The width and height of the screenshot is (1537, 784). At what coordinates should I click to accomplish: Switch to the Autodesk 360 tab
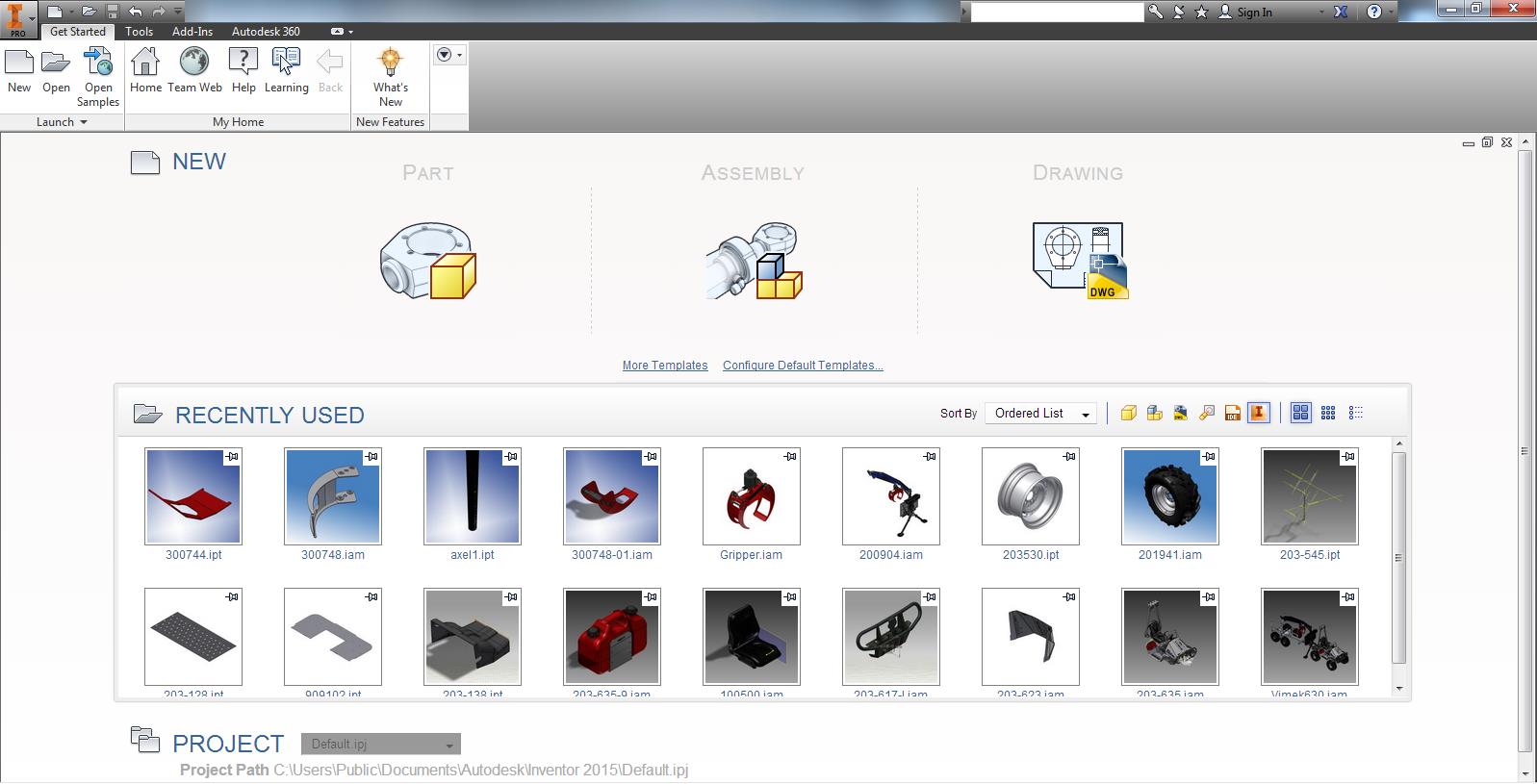point(266,32)
